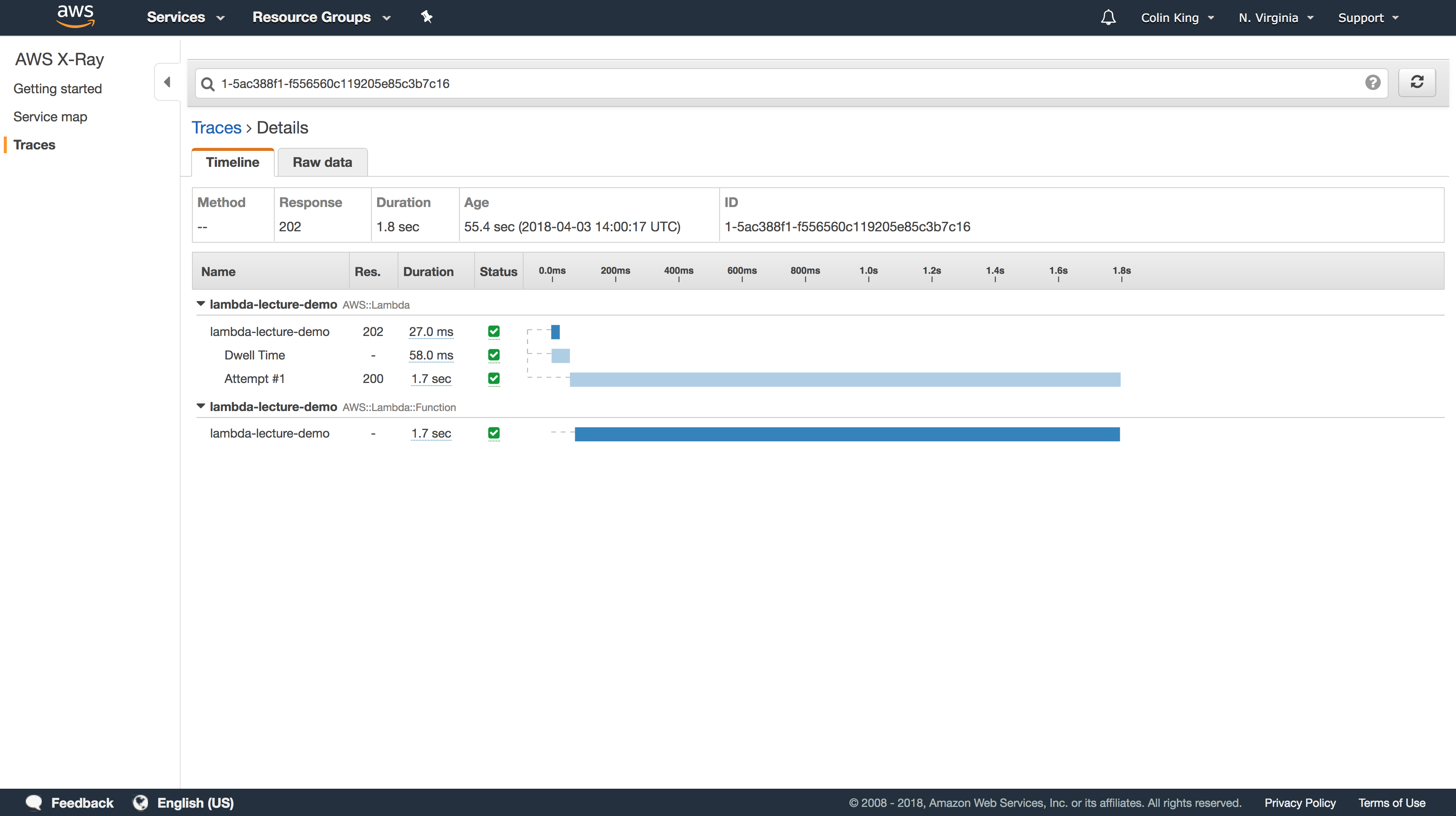Click the Dwell Time status checkmark
Image resolution: width=1456 pixels, height=816 pixels.
coord(494,355)
